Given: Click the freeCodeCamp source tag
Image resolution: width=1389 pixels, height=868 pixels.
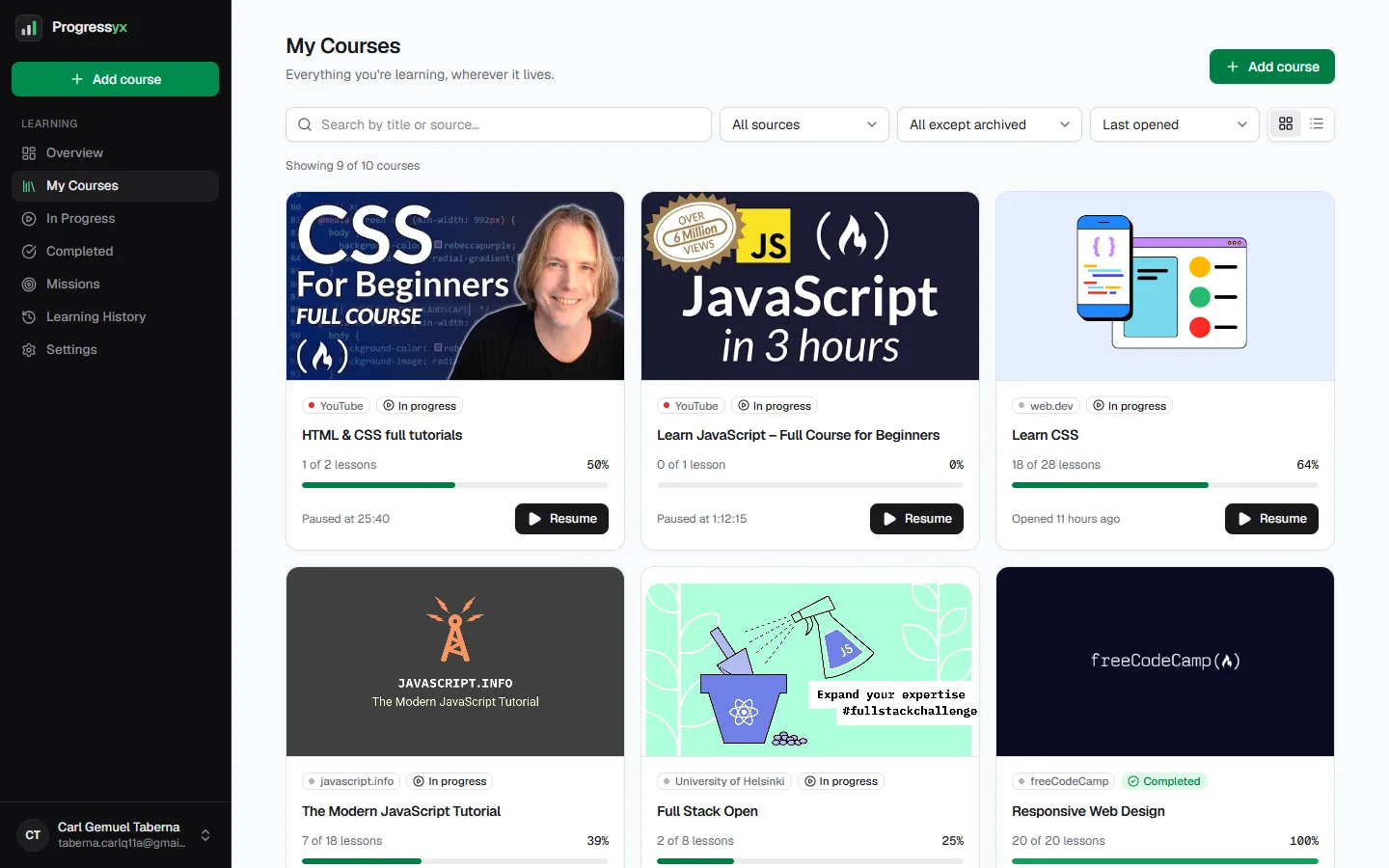Looking at the screenshot, I should [1064, 781].
